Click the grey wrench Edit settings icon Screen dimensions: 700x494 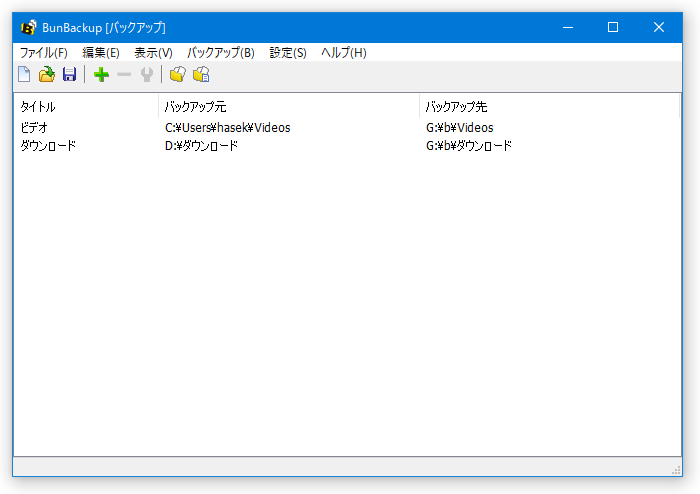click(x=147, y=74)
